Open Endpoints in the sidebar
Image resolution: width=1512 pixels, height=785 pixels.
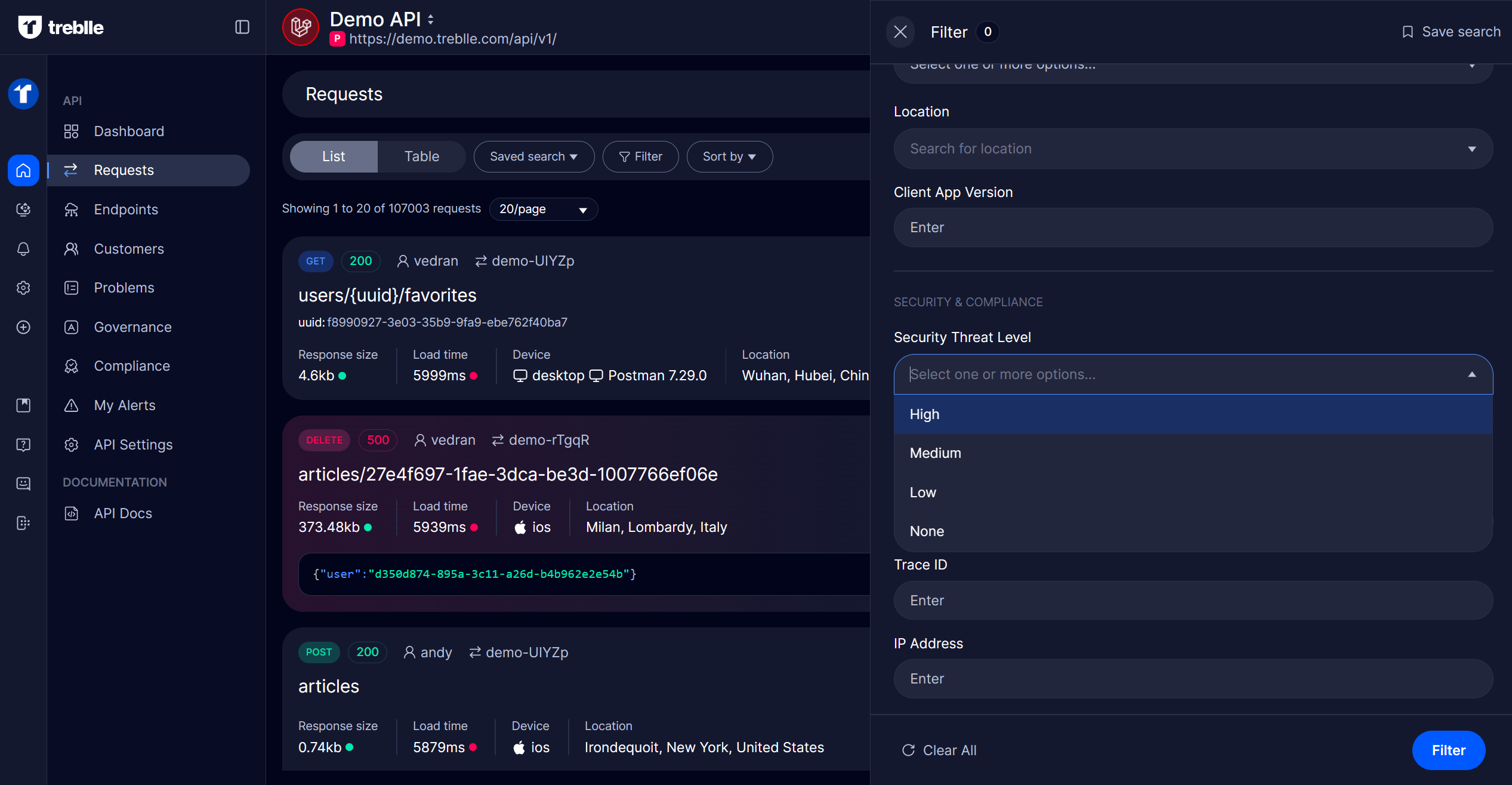point(126,210)
